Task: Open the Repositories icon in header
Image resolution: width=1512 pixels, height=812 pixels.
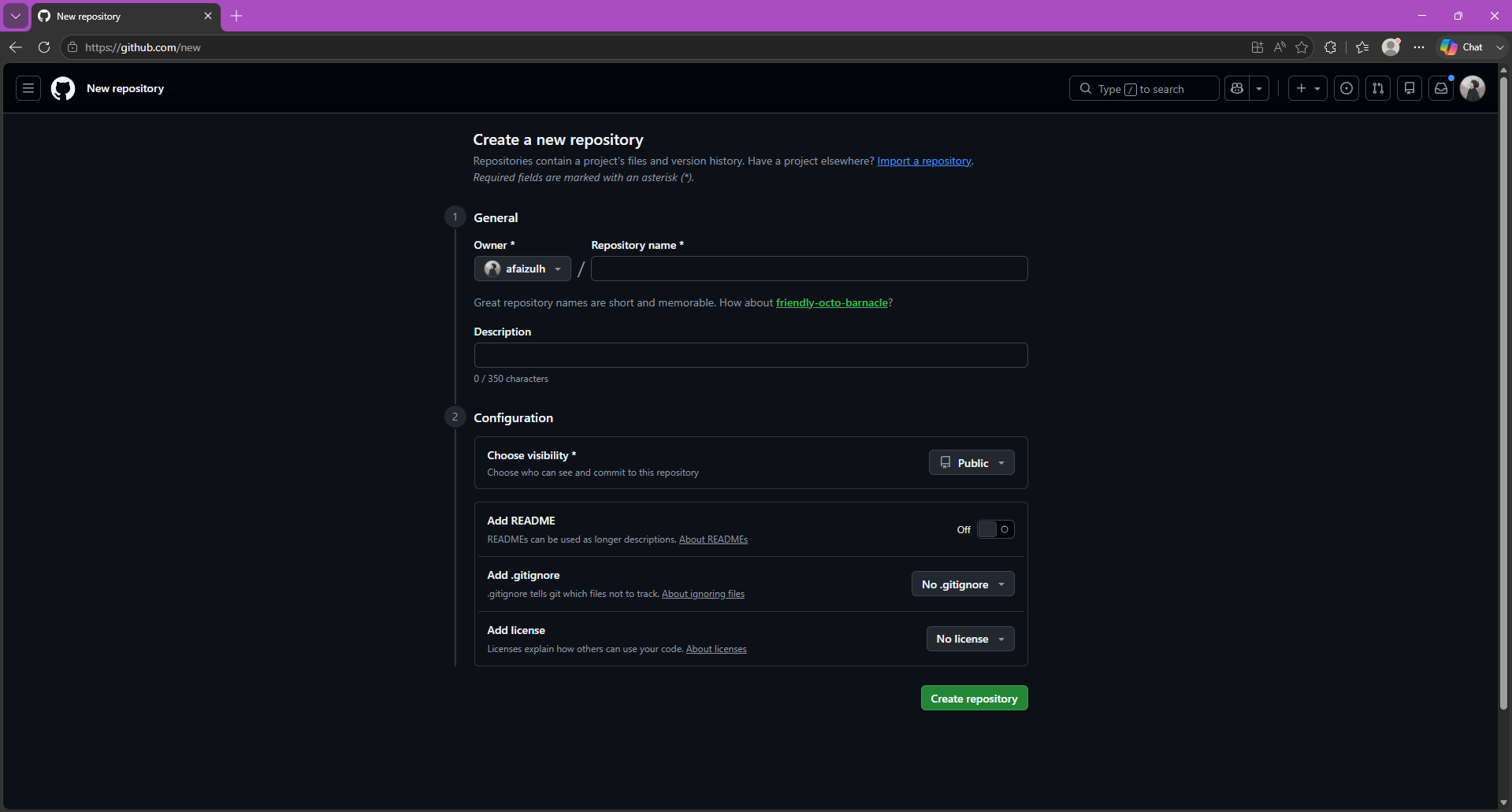Action: [1410, 88]
